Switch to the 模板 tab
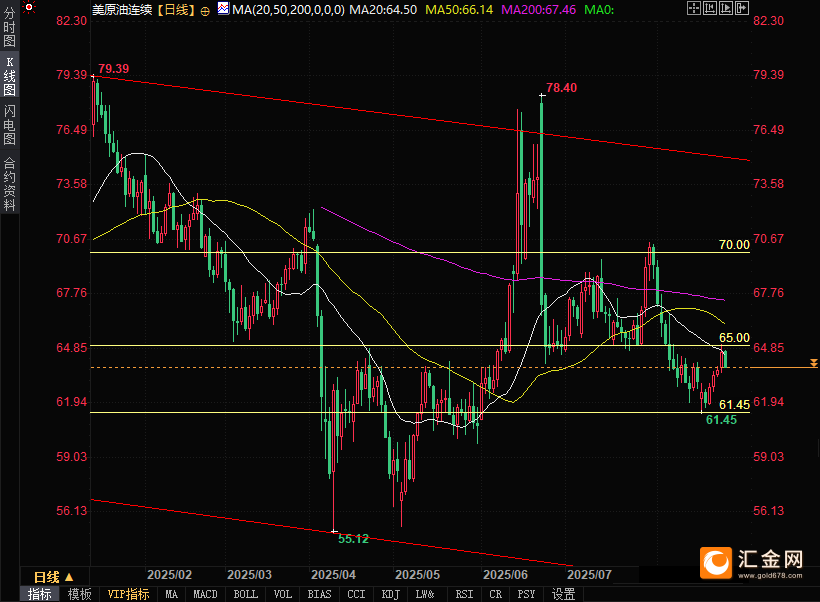The image size is (820, 602). point(79,594)
